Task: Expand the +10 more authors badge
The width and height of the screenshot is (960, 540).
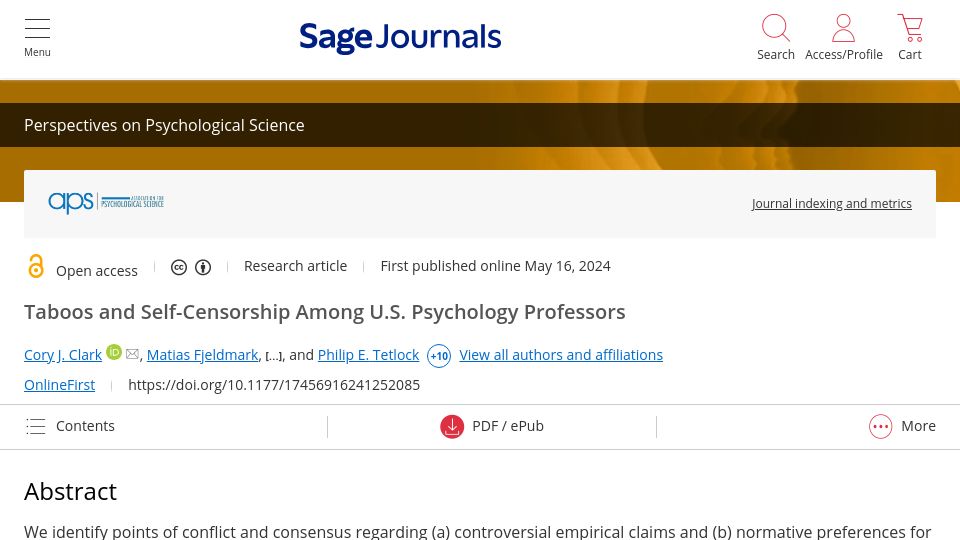Action: click(439, 356)
